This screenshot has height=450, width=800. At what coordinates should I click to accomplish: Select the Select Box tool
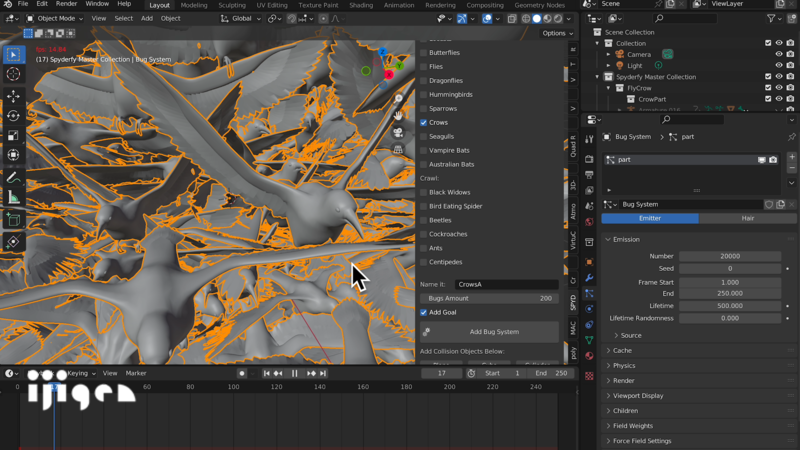point(13,54)
